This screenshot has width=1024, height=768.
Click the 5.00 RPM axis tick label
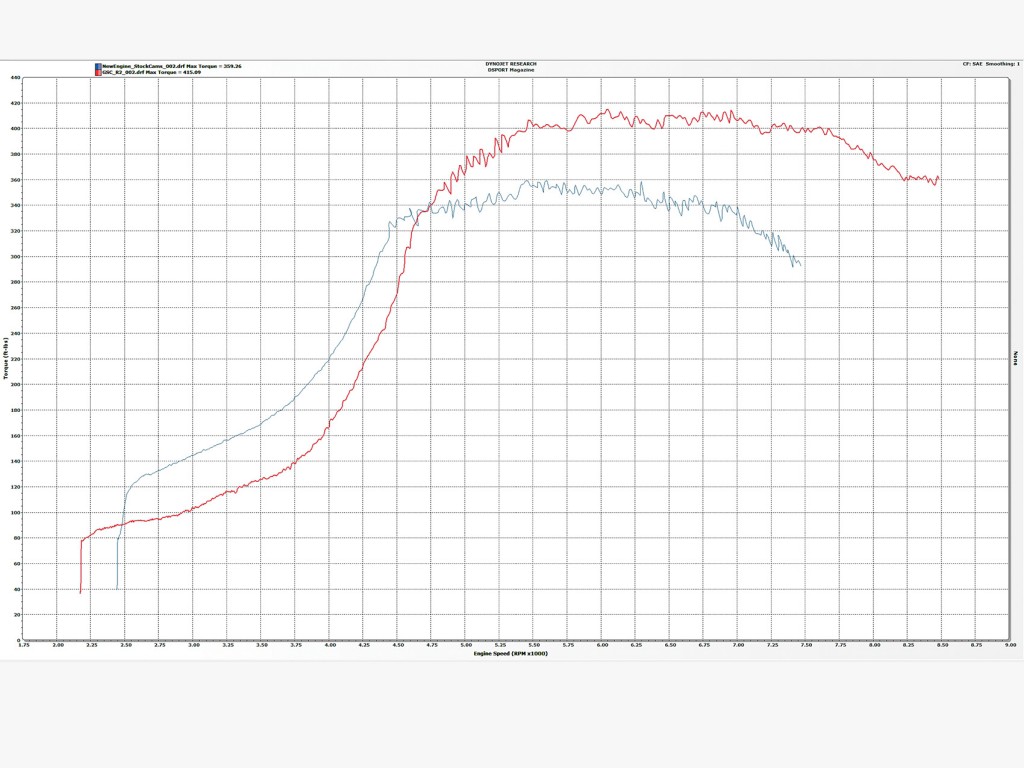pos(467,647)
